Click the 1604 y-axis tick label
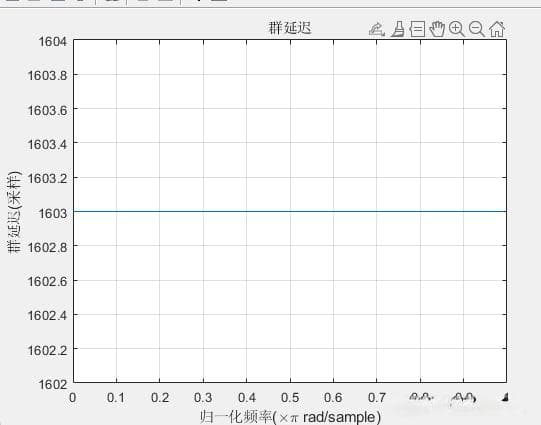Viewport: 541px width, 425px height. pyautogui.click(x=53, y=41)
